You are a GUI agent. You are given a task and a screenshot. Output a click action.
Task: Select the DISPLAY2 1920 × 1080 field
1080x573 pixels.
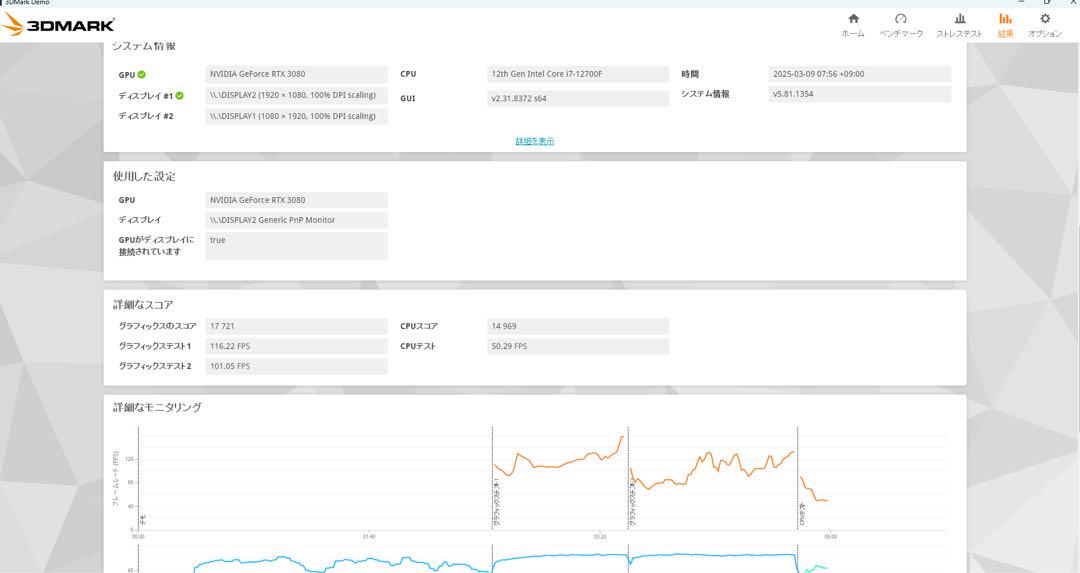[297, 95]
